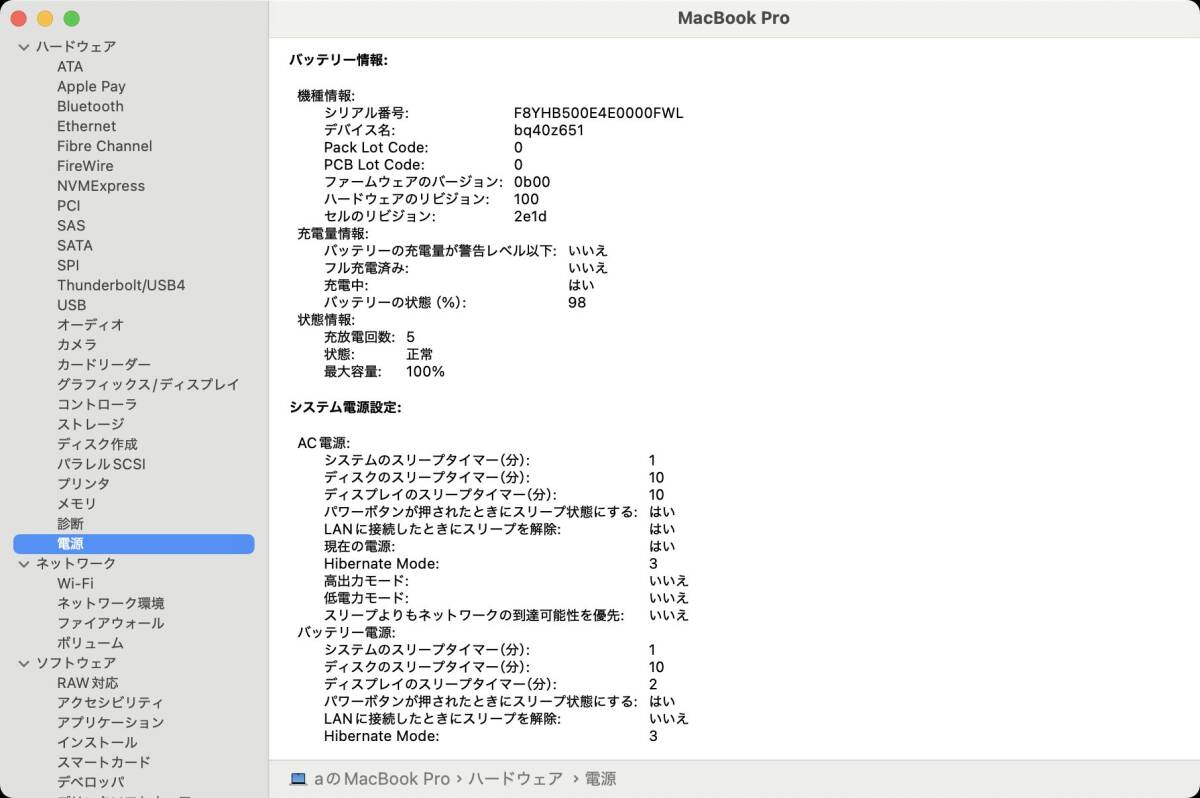Screen dimensions: 1200x798
Task: Select Bluetooth in the sidebar
Action: pyautogui.click(x=90, y=106)
